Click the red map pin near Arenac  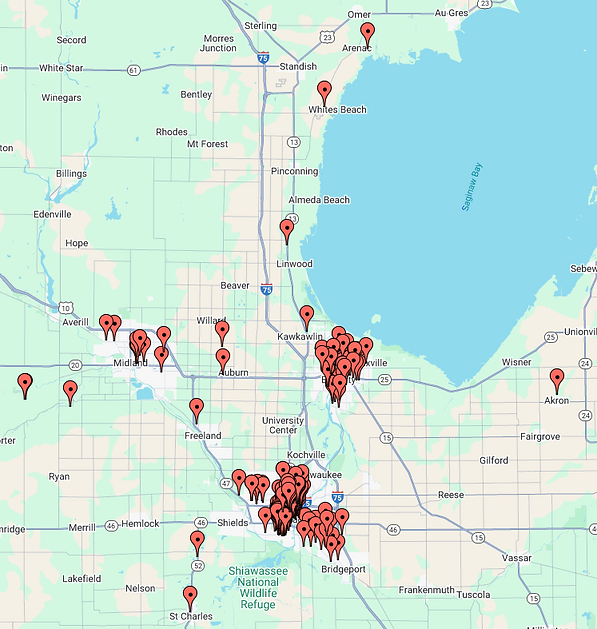pos(368,34)
